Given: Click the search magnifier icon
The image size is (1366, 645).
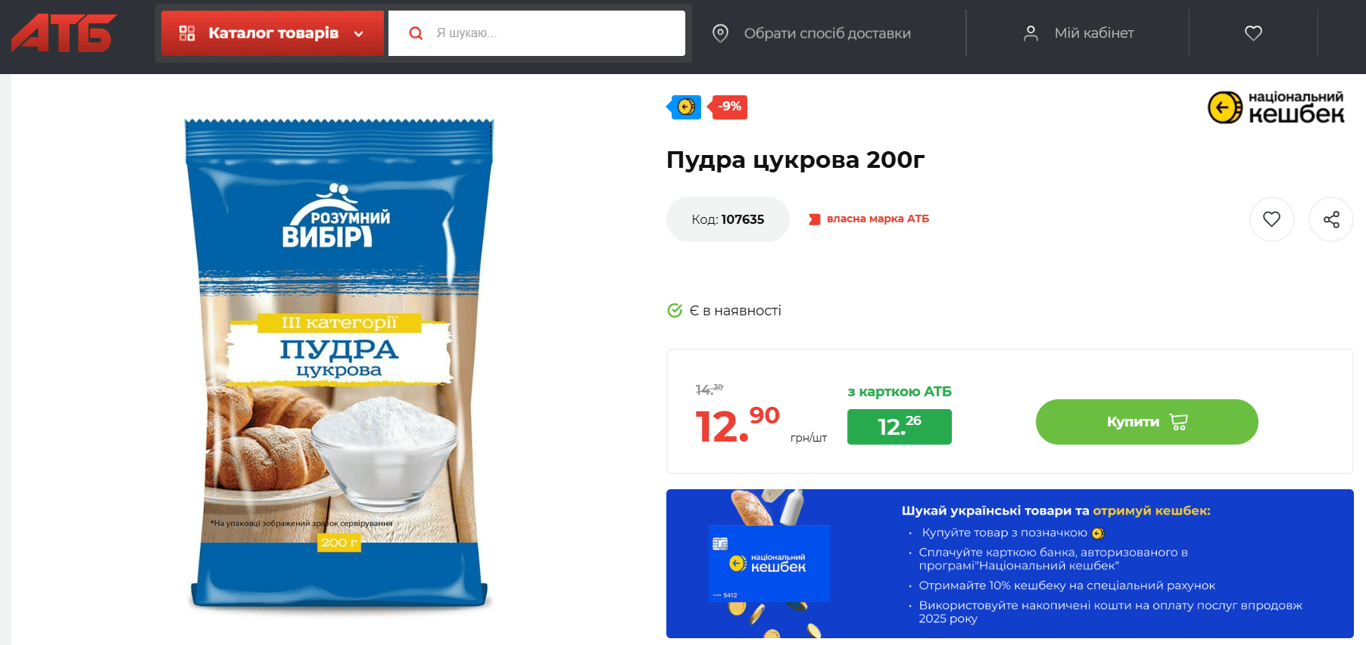Looking at the screenshot, I should click(416, 33).
